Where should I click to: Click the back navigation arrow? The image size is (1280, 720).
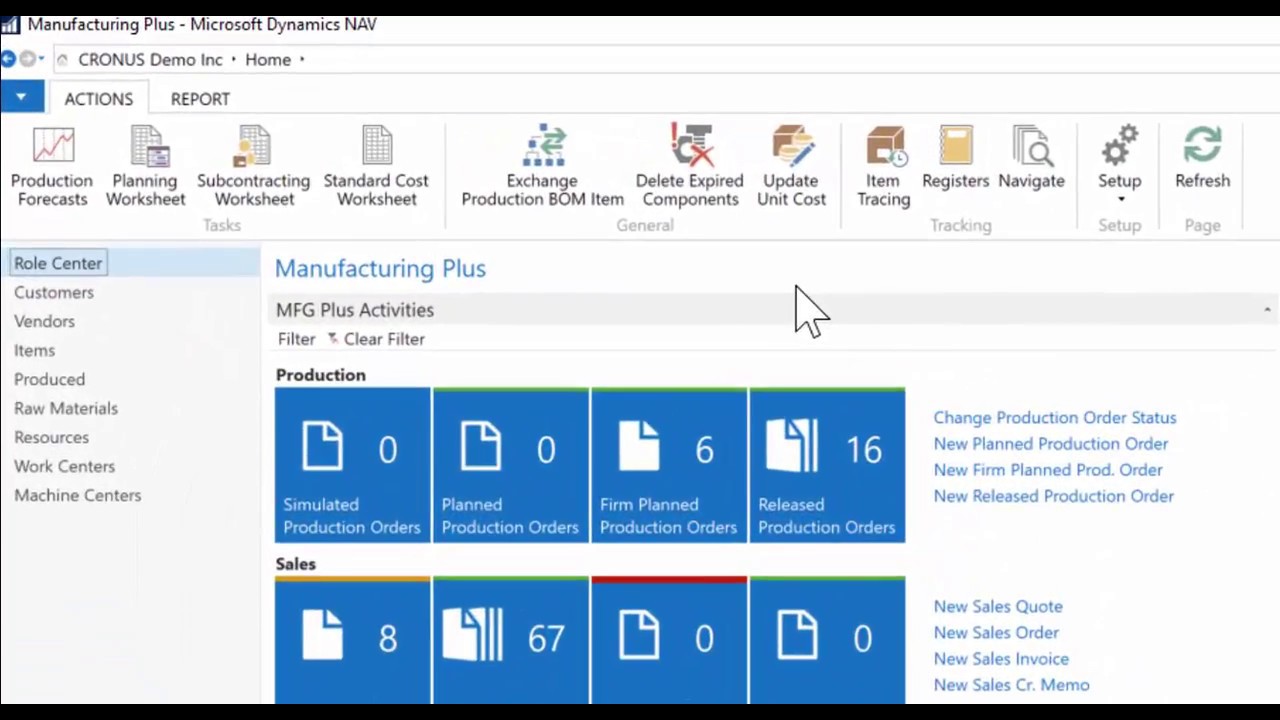(x=8, y=59)
